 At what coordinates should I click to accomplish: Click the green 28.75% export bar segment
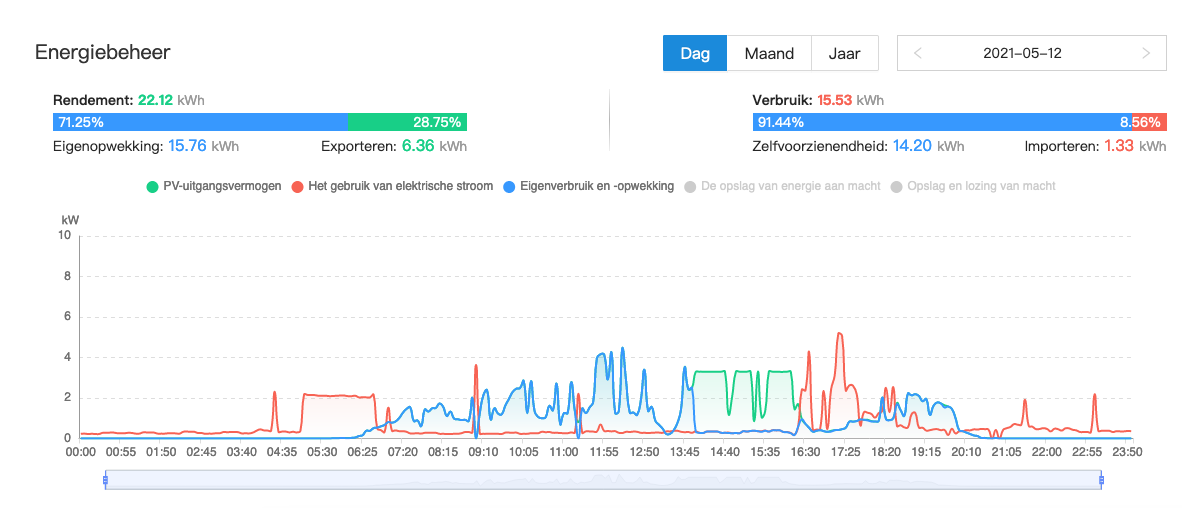point(407,122)
